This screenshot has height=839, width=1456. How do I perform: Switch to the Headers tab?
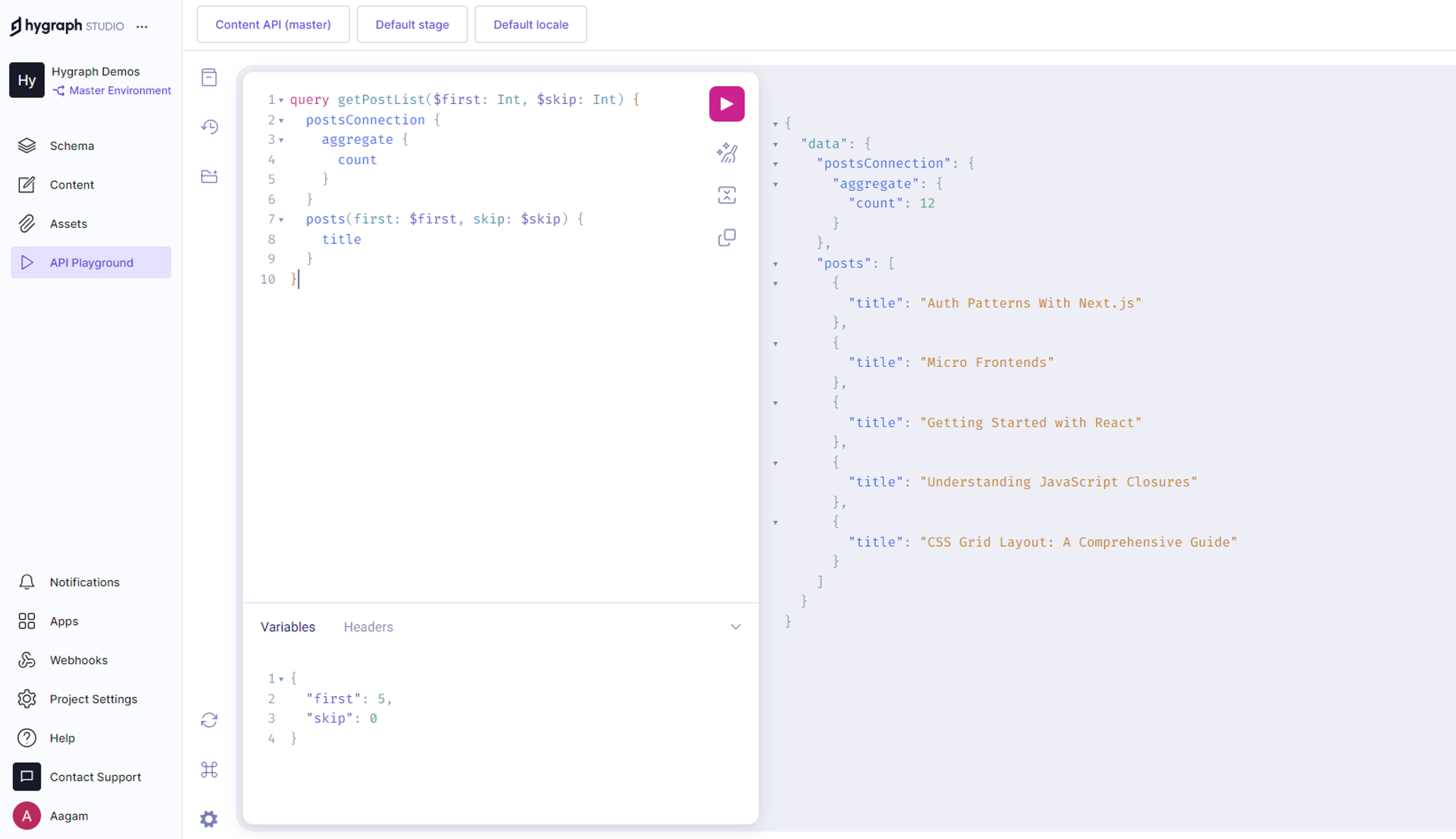point(368,626)
